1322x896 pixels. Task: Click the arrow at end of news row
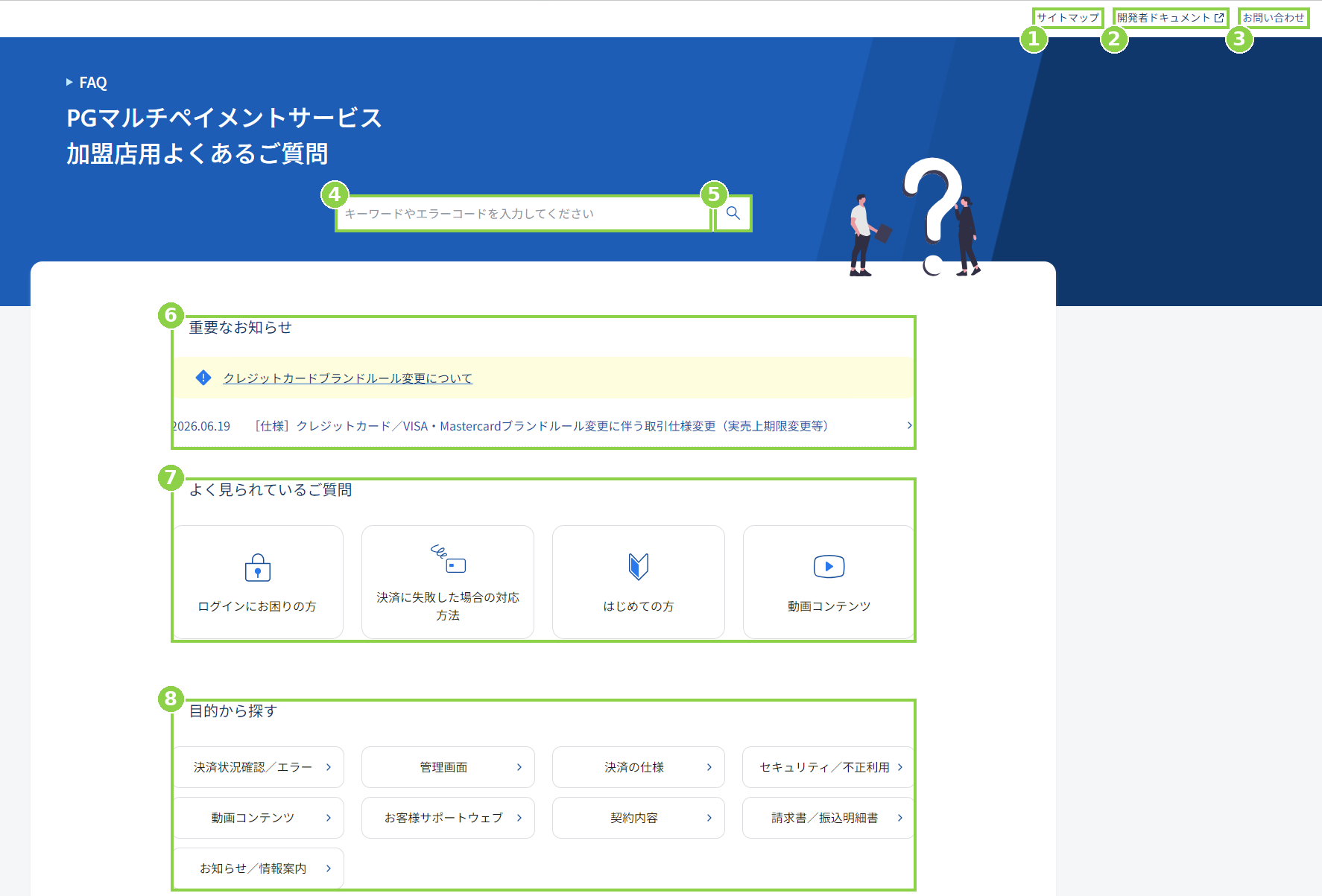tap(909, 425)
